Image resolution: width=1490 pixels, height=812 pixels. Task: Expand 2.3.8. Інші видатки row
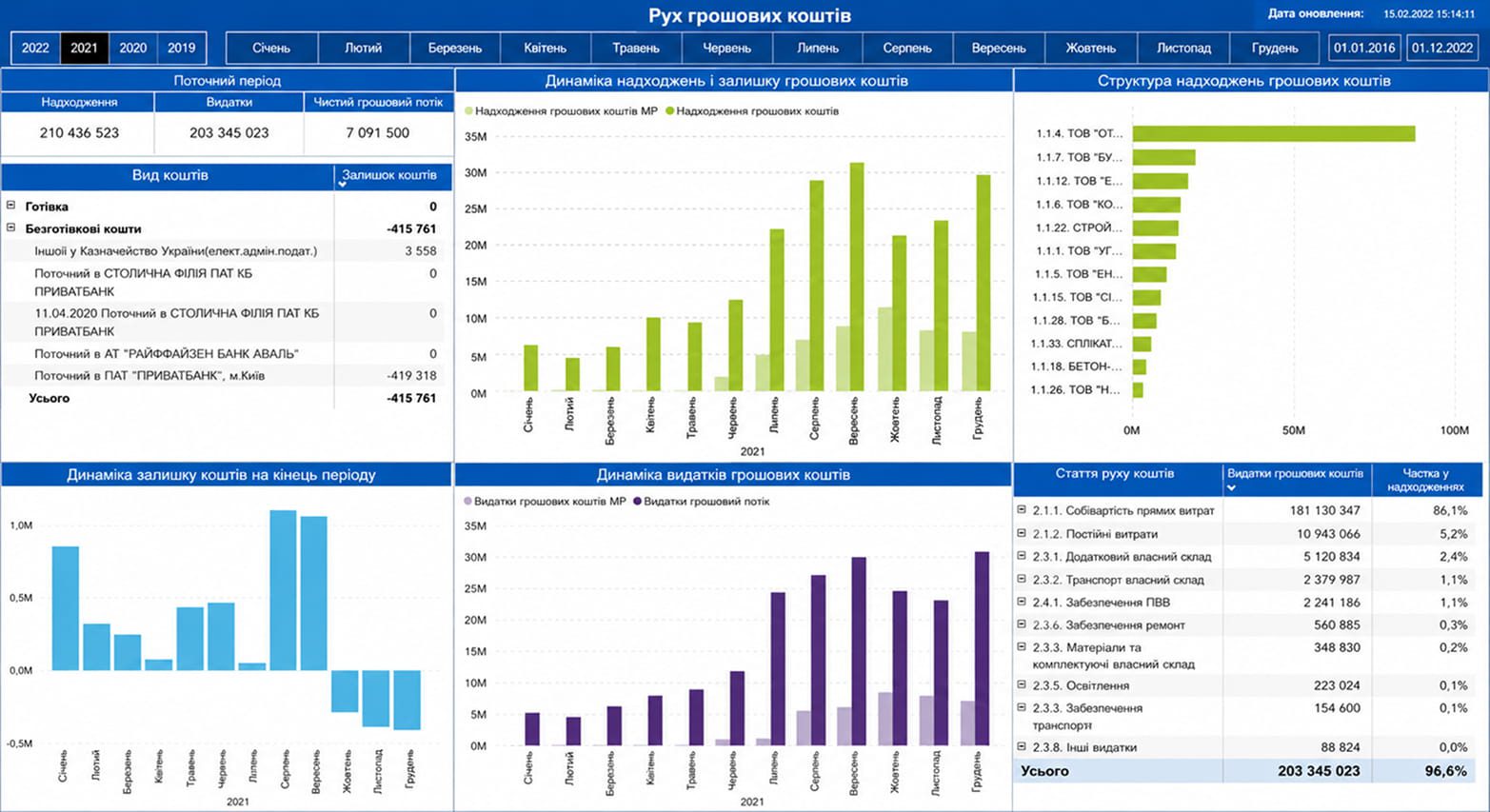coord(1022,746)
